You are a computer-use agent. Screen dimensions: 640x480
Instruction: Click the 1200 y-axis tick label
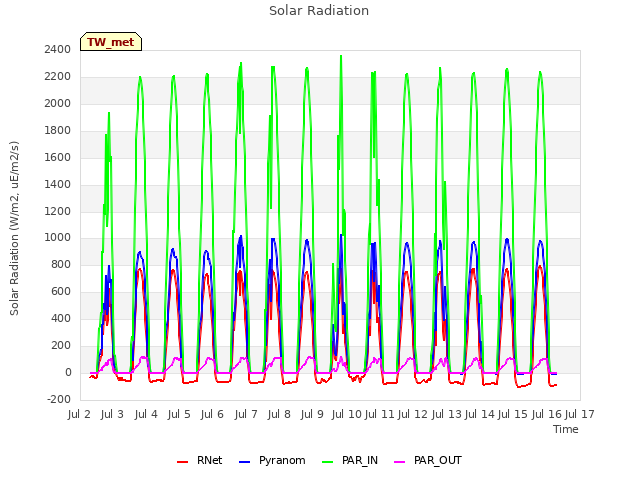click(x=58, y=211)
